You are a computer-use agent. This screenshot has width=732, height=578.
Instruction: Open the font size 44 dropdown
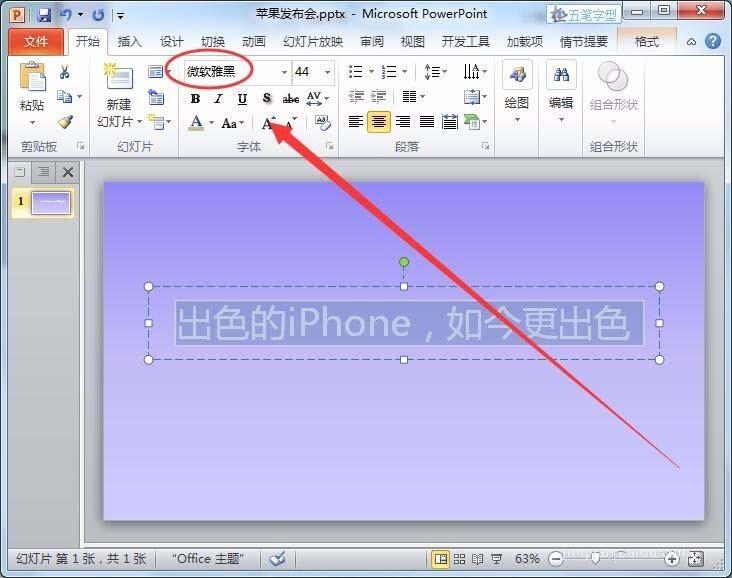pos(327,72)
